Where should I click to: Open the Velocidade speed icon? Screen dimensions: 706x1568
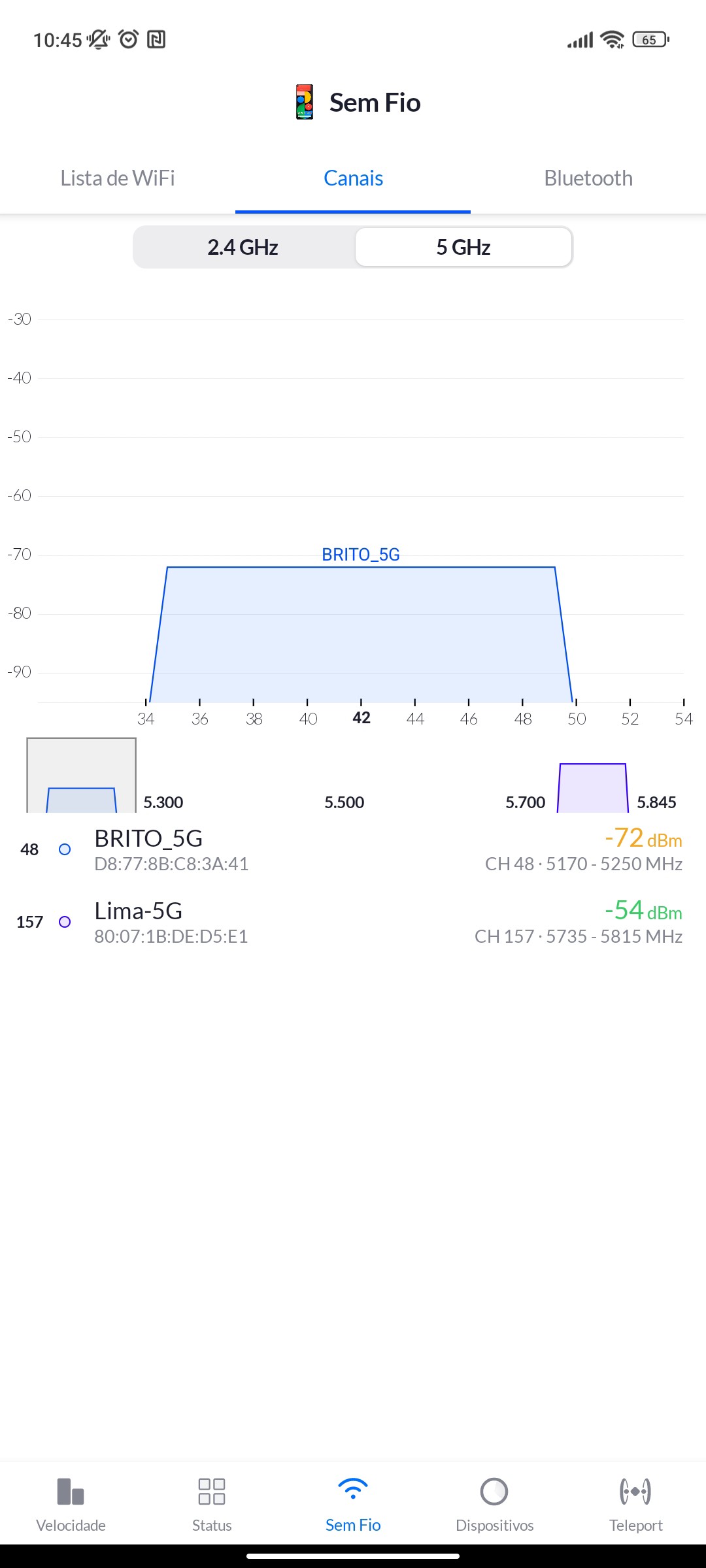(71, 1492)
